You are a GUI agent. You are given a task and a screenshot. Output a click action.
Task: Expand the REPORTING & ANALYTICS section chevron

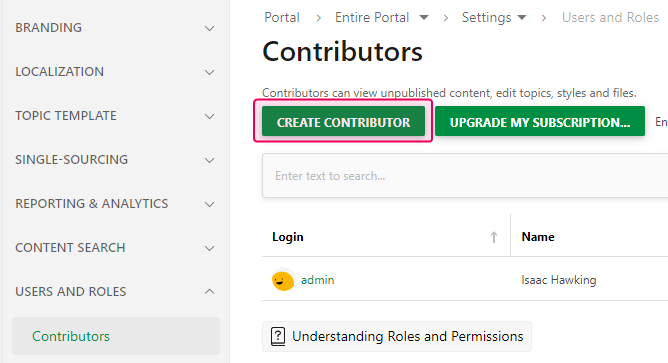tap(209, 205)
